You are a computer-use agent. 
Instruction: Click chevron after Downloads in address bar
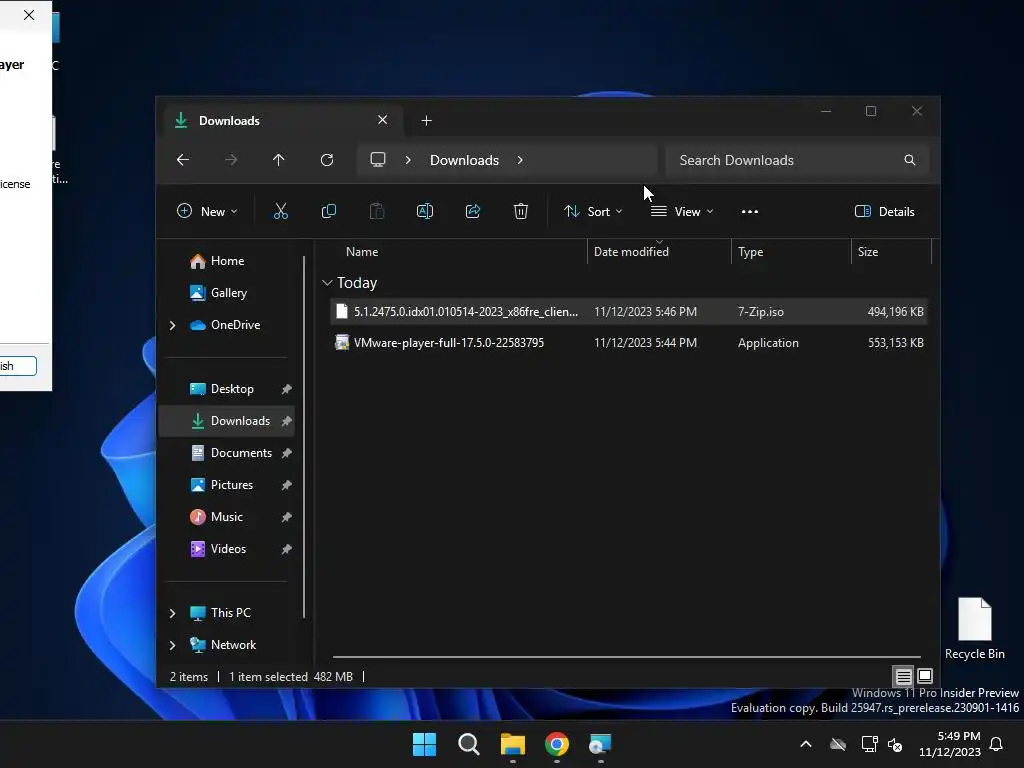[x=520, y=160]
